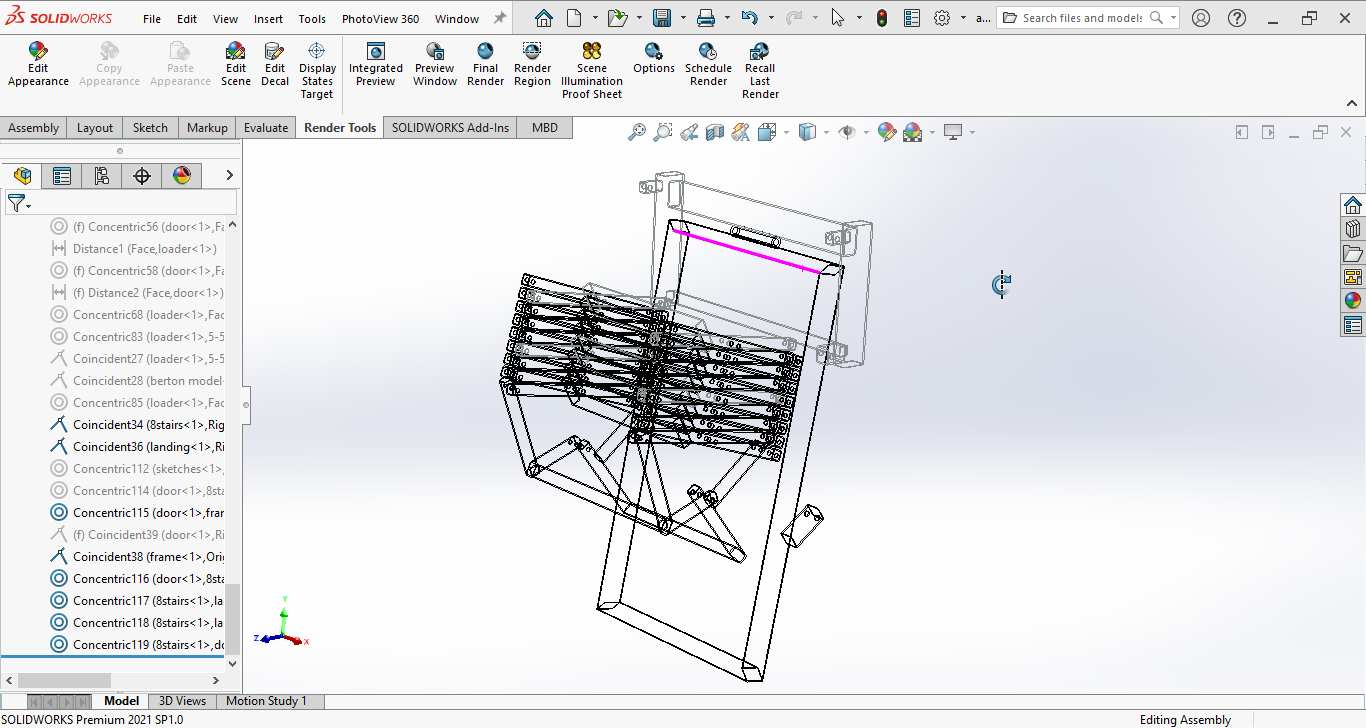
Task: Toggle the menu bar pin
Action: [500, 18]
